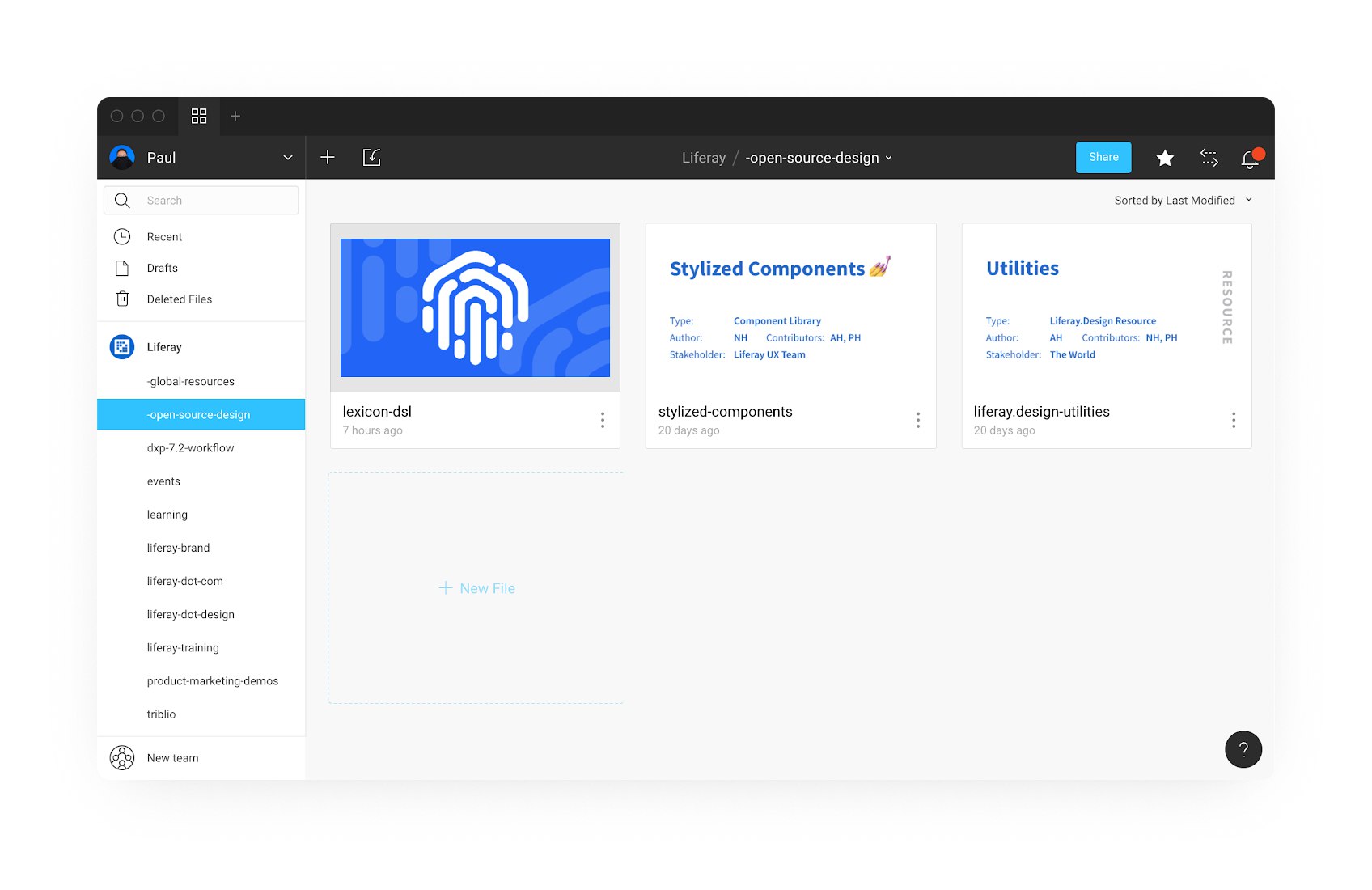Image resolution: width=1372 pixels, height=890 pixels.
Task: Click the import file icon
Action: (x=372, y=157)
